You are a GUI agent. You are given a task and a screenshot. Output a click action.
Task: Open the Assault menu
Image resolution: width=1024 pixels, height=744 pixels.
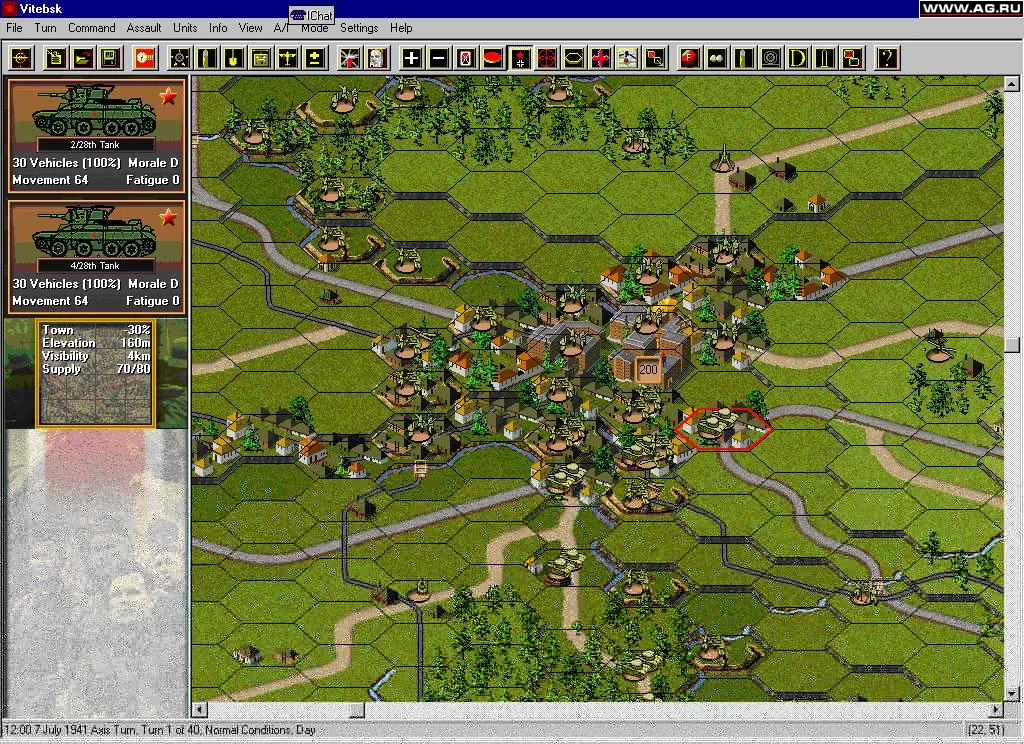(144, 28)
